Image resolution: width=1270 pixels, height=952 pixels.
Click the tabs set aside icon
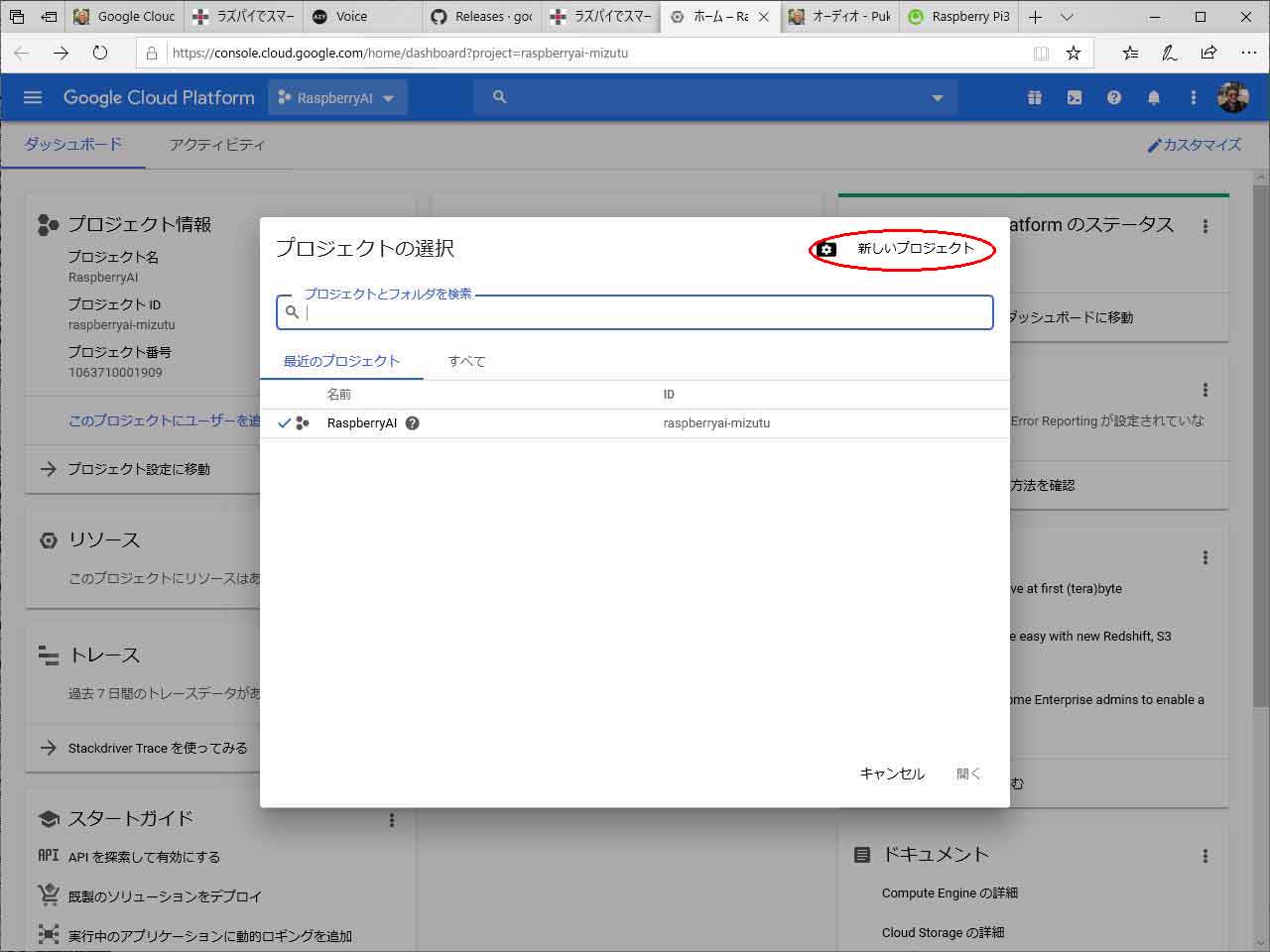tap(17, 17)
